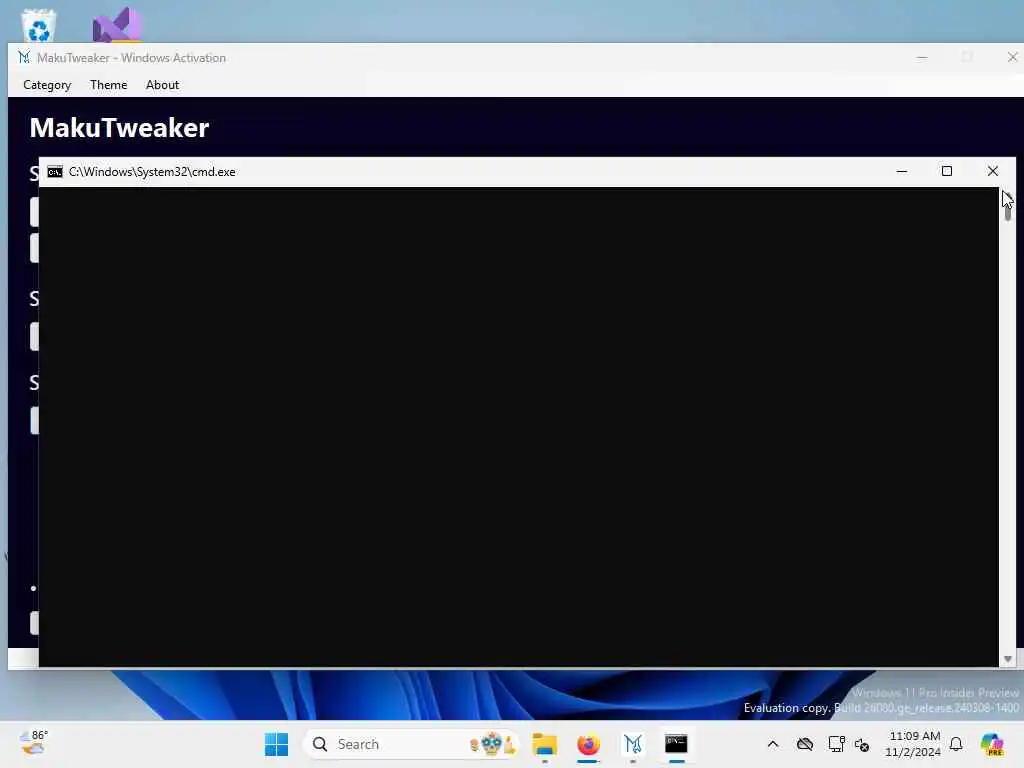This screenshot has width=1024, height=768.
Task: Open the About menu in MakuTweaker
Action: pyautogui.click(x=162, y=85)
